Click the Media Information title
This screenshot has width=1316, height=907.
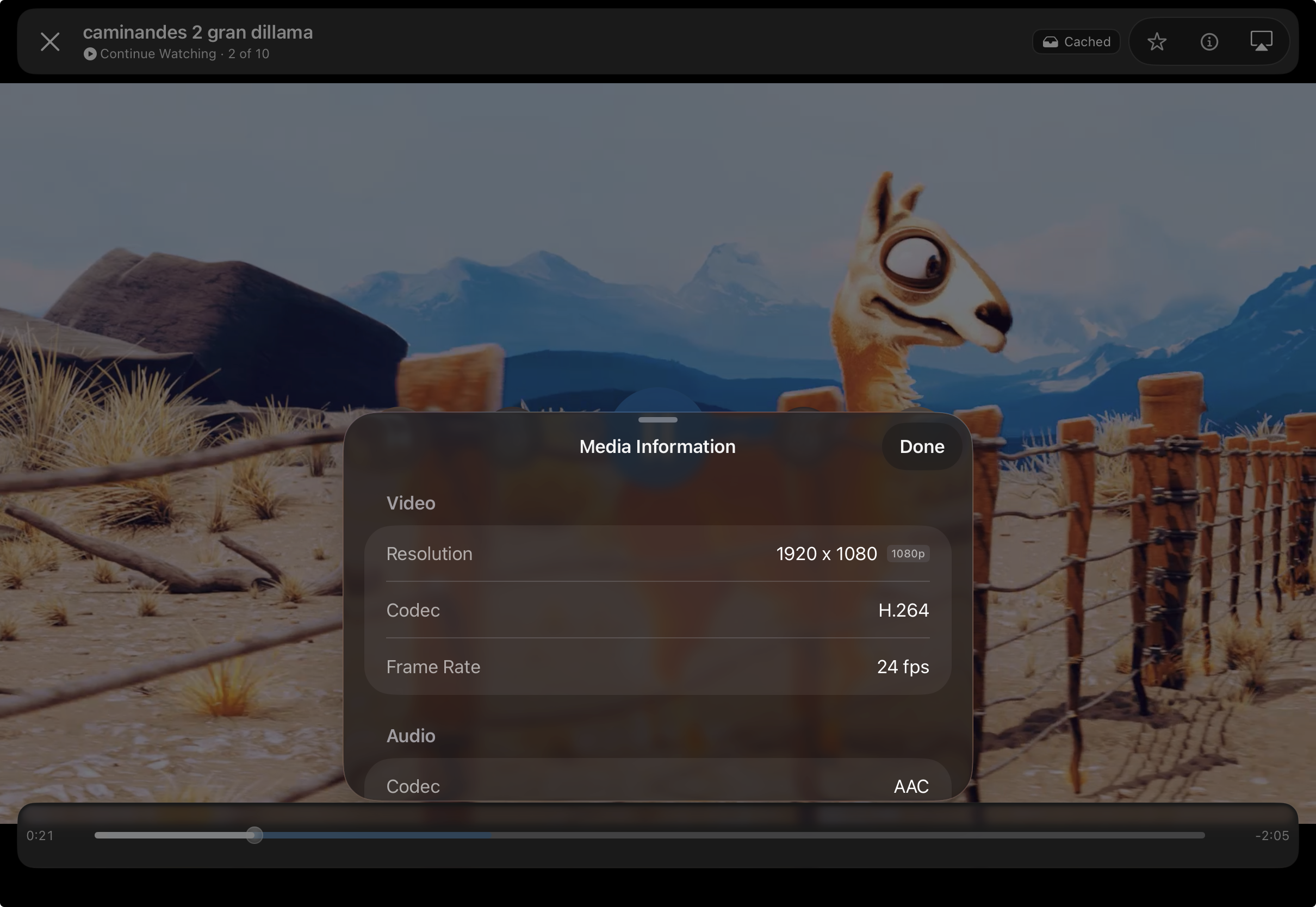657,446
